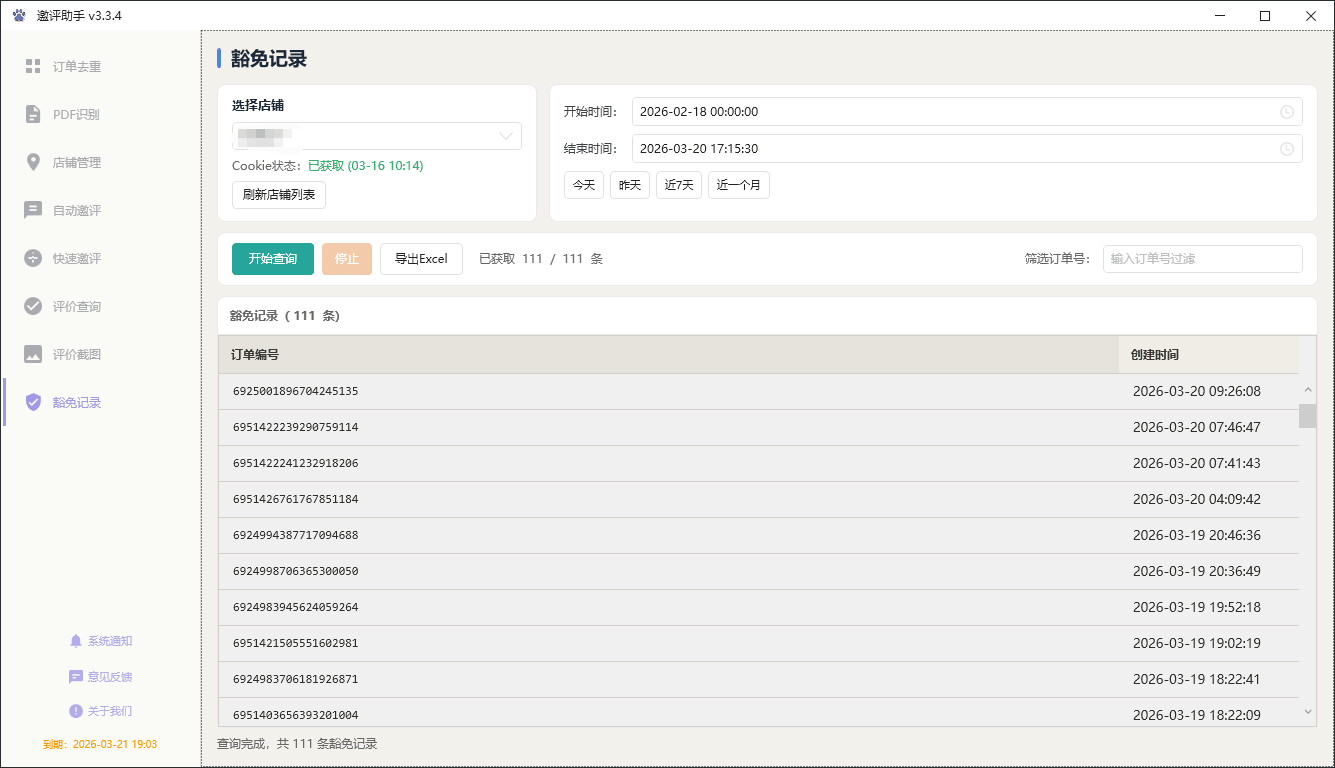Click the time 2026-03-20 07:41:43

1197,464
